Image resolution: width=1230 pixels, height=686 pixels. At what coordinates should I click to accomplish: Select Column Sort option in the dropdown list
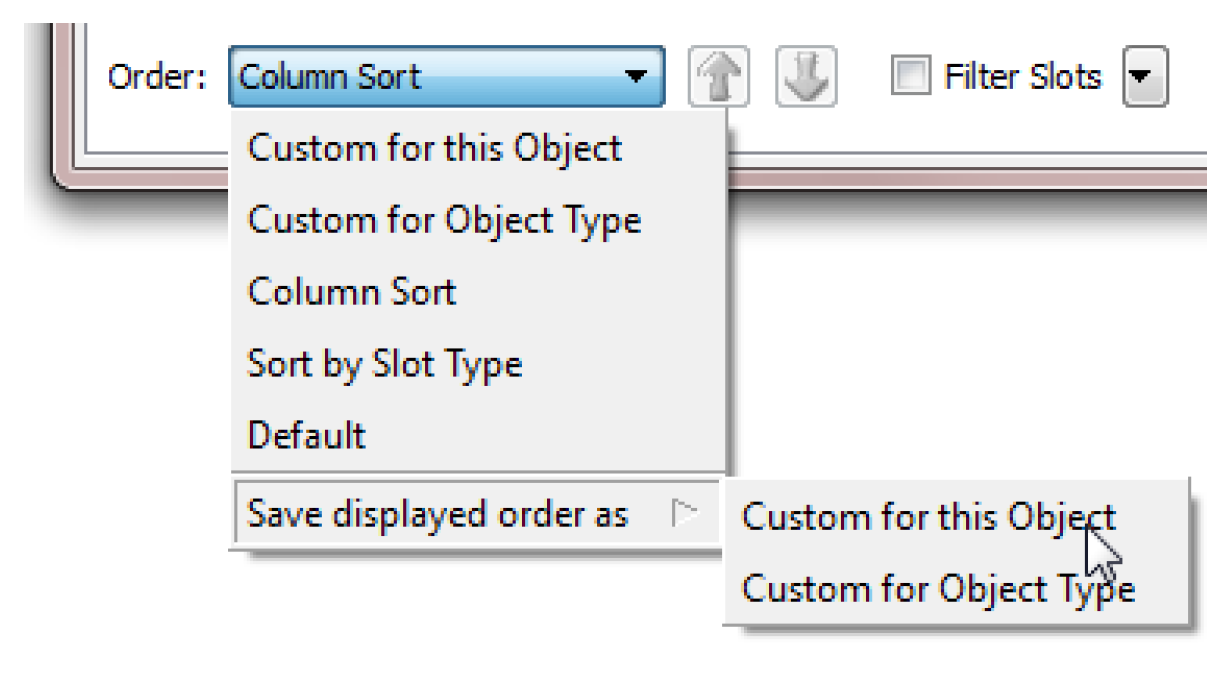point(352,292)
